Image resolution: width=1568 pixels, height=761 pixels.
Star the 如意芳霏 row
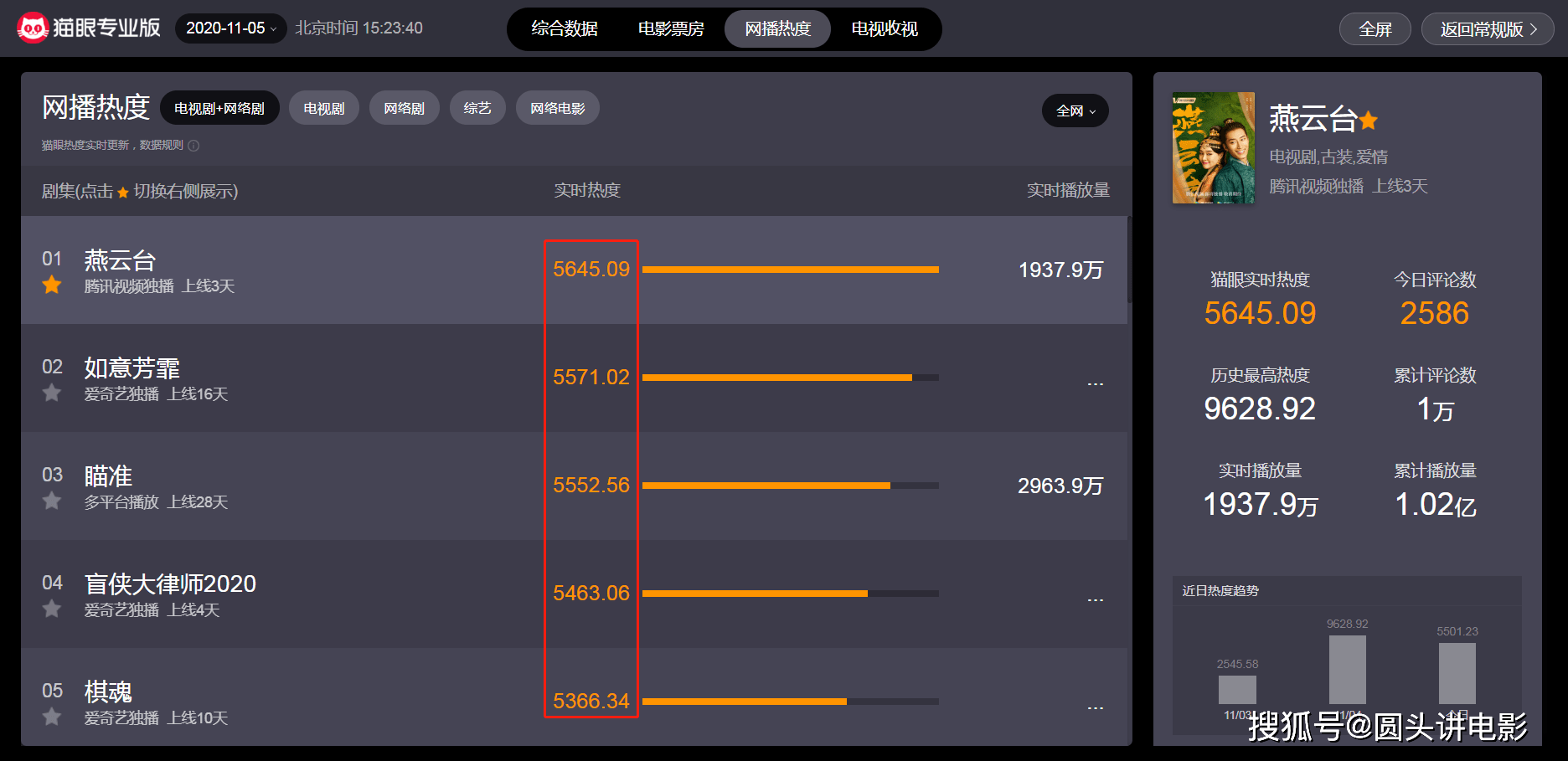tap(52, 393)
